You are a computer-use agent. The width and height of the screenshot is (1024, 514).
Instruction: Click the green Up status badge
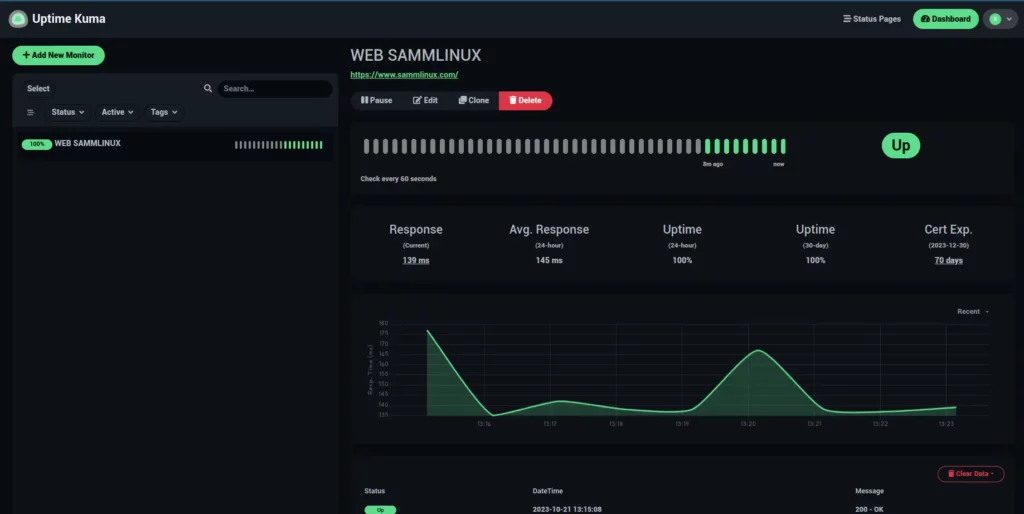click(901, 146)
